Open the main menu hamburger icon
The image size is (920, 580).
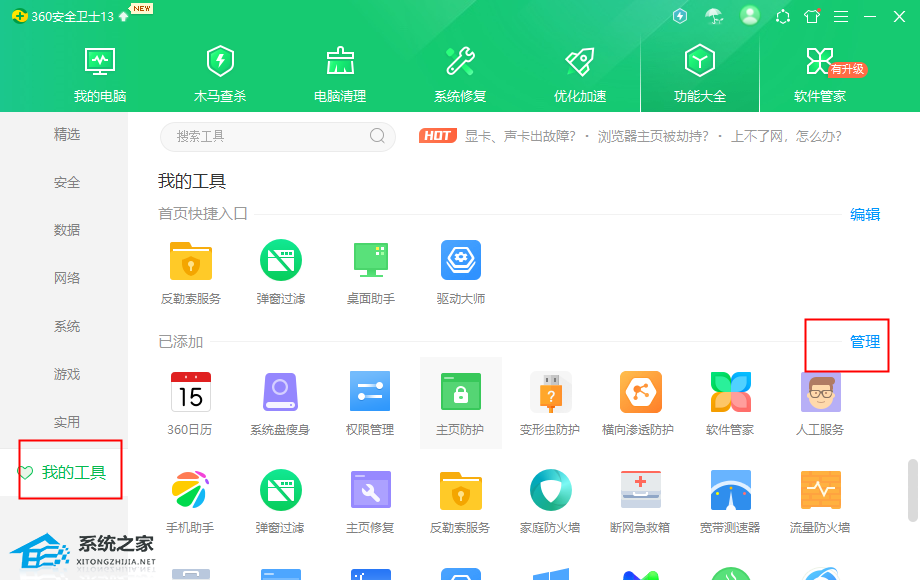[x=841, y=17]
